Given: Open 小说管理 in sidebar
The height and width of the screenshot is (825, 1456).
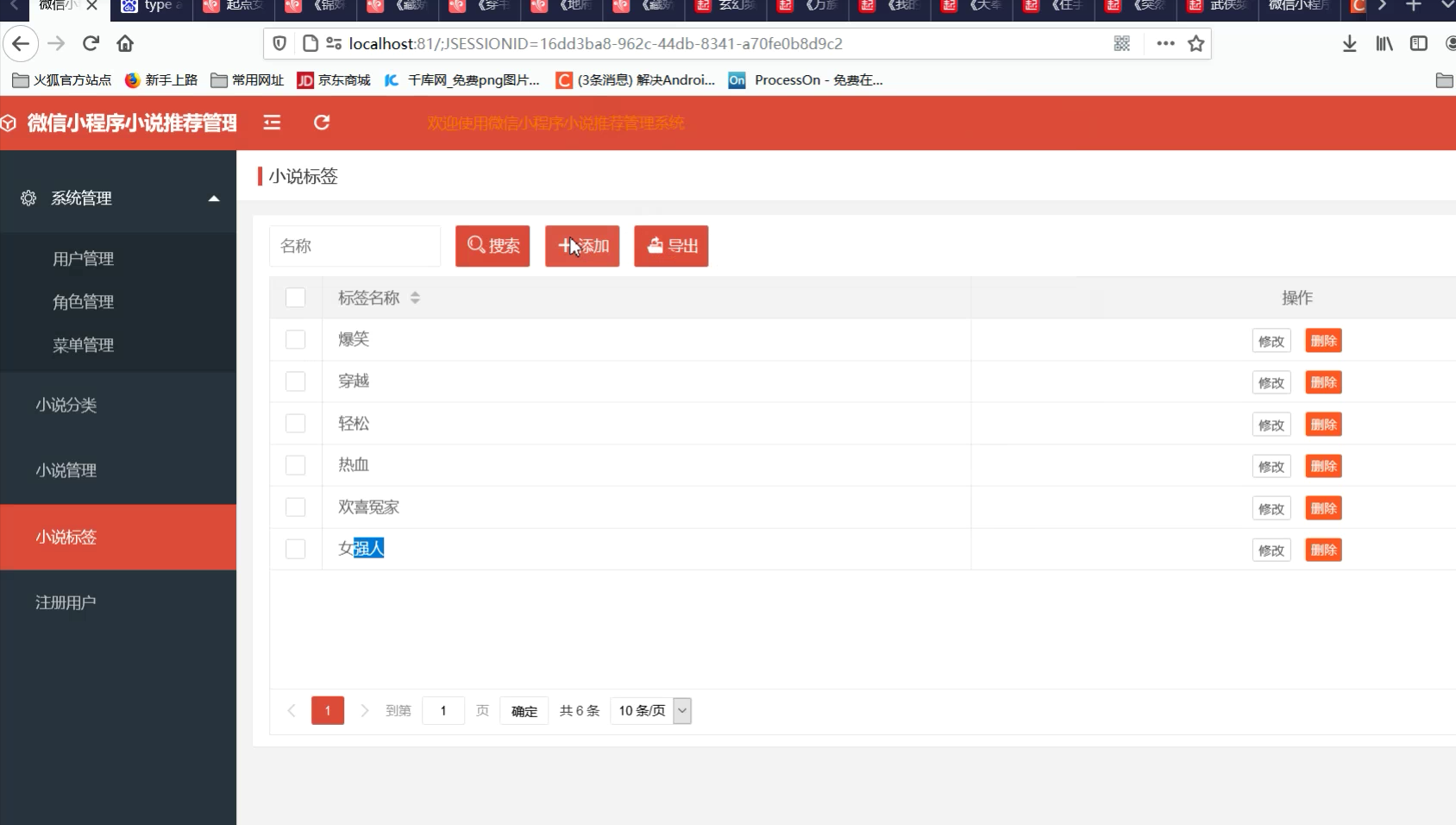Looking at the screenshot, I should [66, 470].
